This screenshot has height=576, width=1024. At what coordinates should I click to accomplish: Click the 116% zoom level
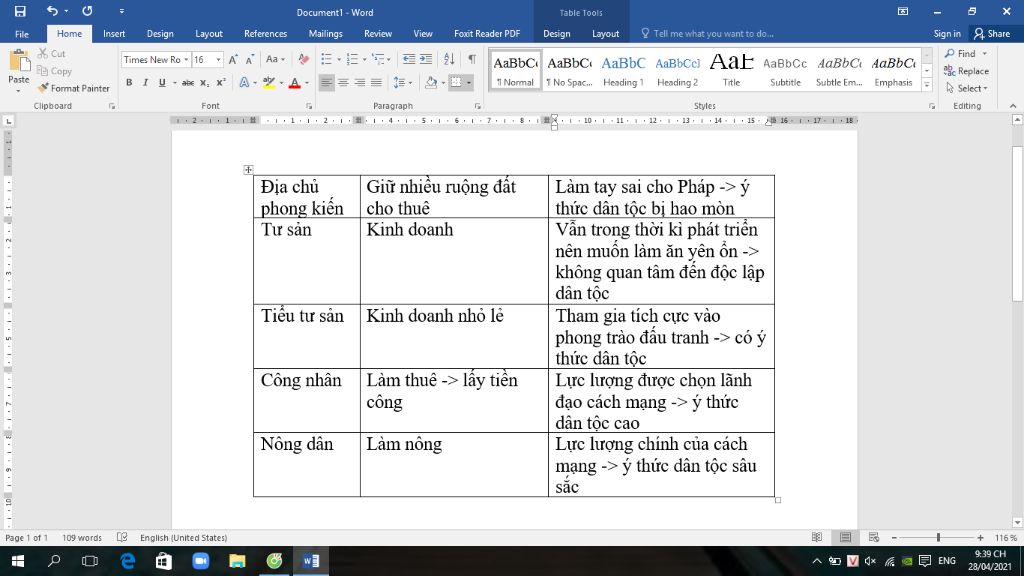pos(1006,537)
